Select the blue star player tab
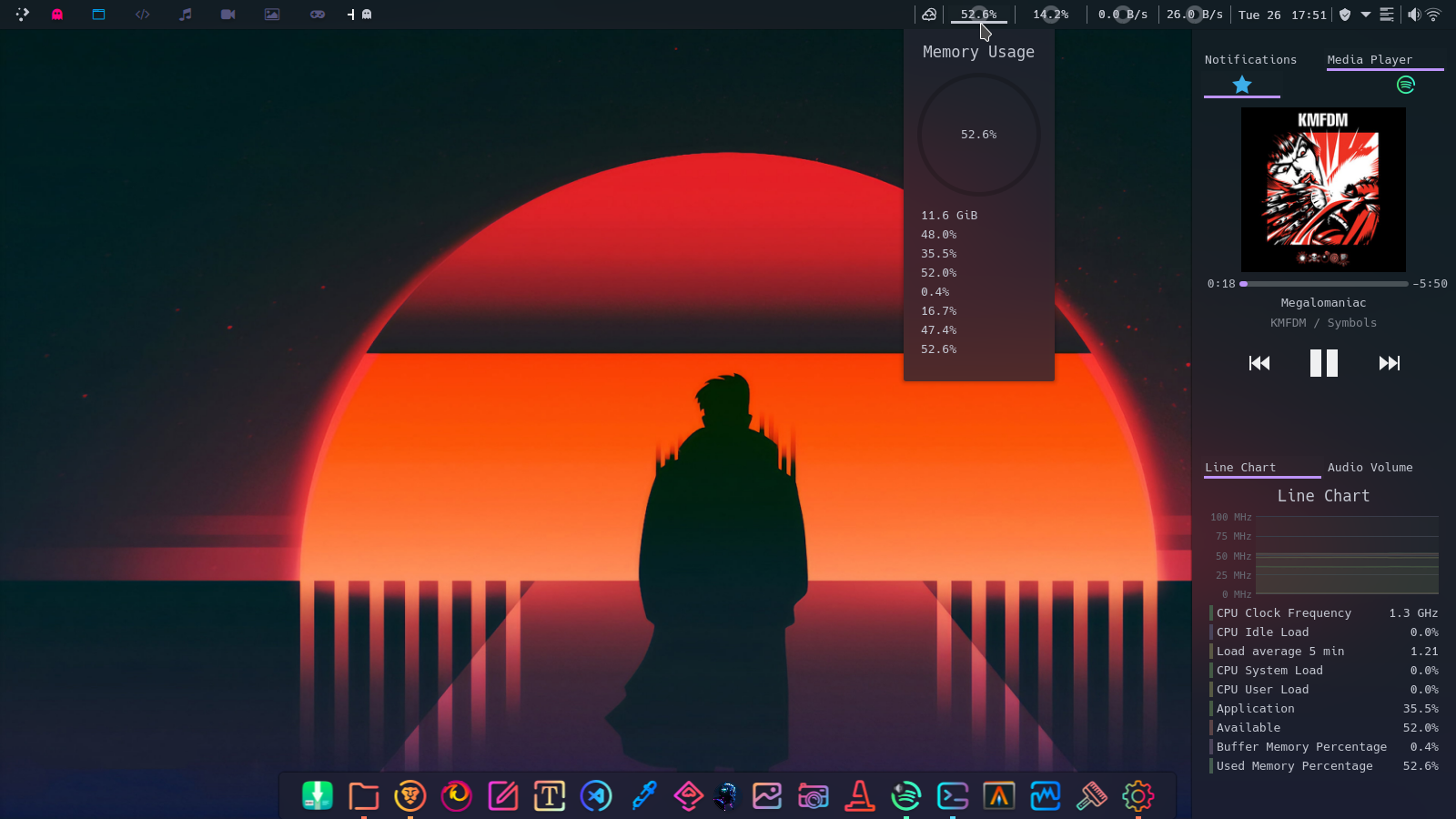Viewport: 1456px width, 819px height. point(1242,85)
